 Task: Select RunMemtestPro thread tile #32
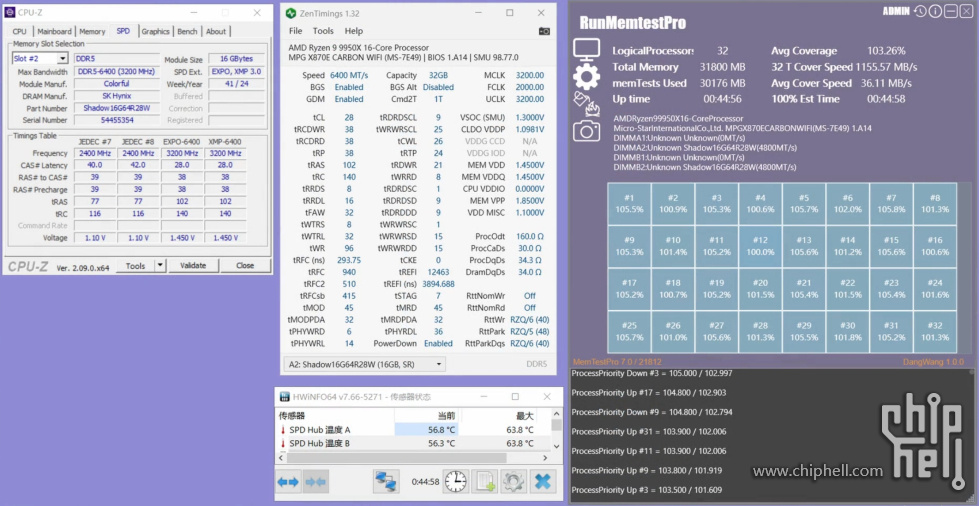point(935,331)
